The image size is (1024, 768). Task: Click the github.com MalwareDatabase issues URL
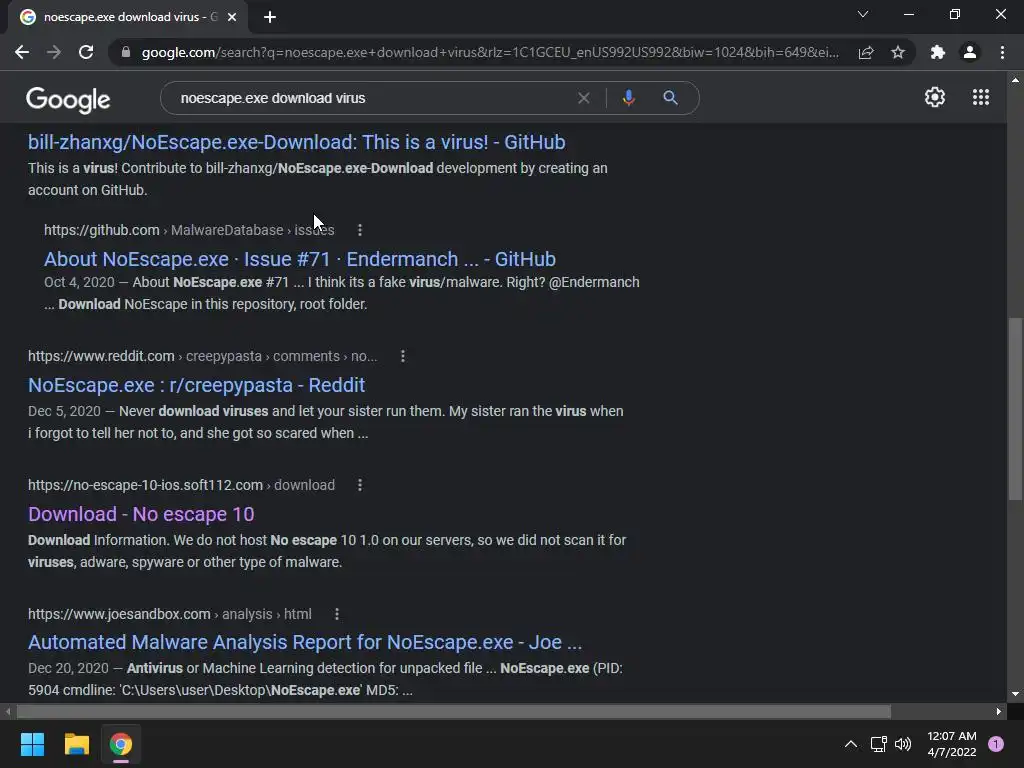pos(189,230)
